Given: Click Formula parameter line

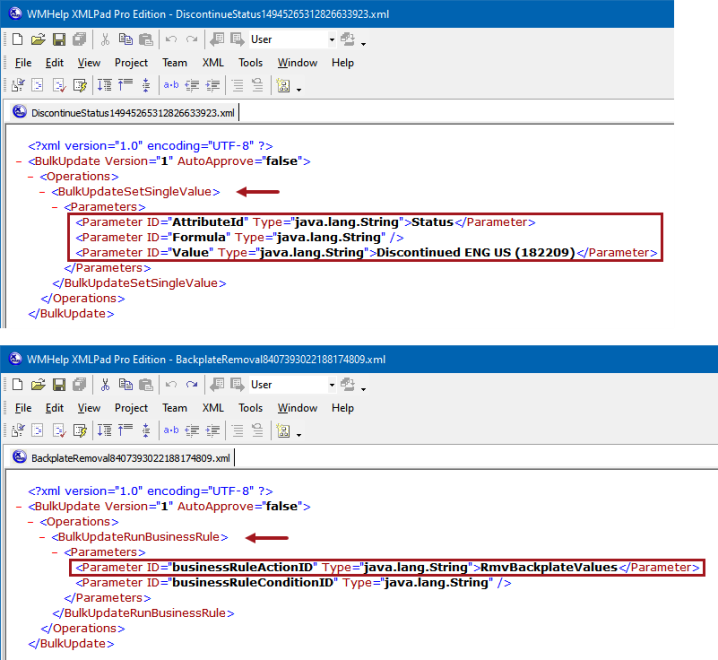Looking at the screenshot, I should [239, 237].
